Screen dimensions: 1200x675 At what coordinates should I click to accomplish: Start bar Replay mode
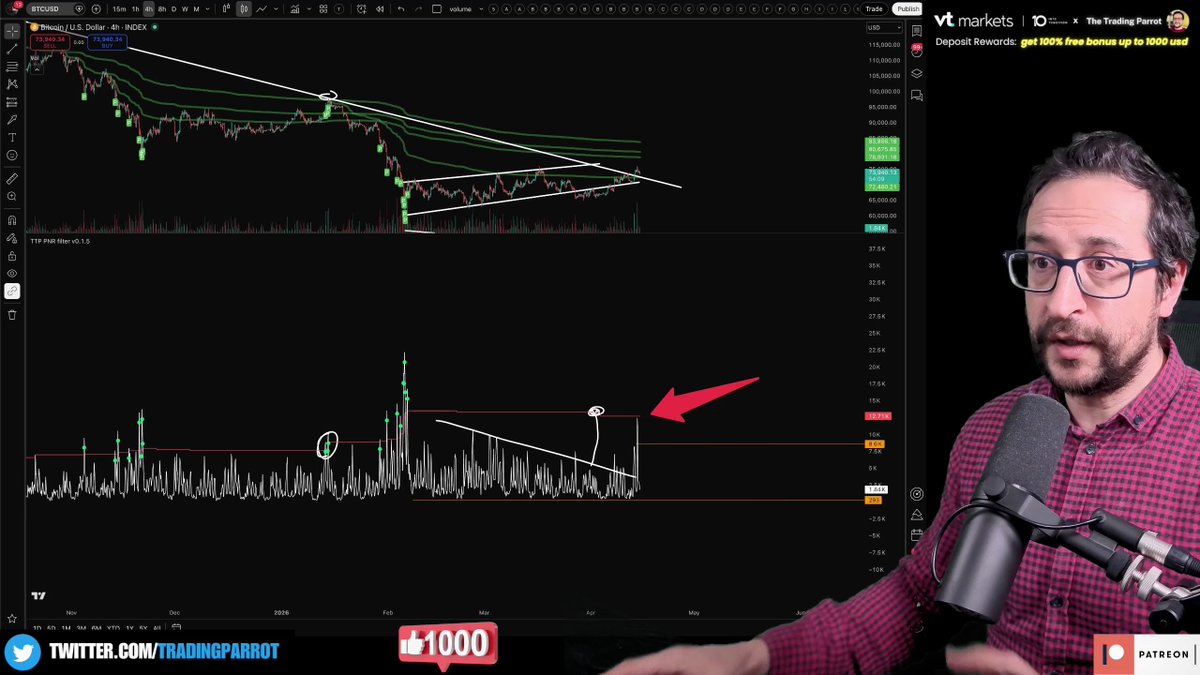[380, 9]
